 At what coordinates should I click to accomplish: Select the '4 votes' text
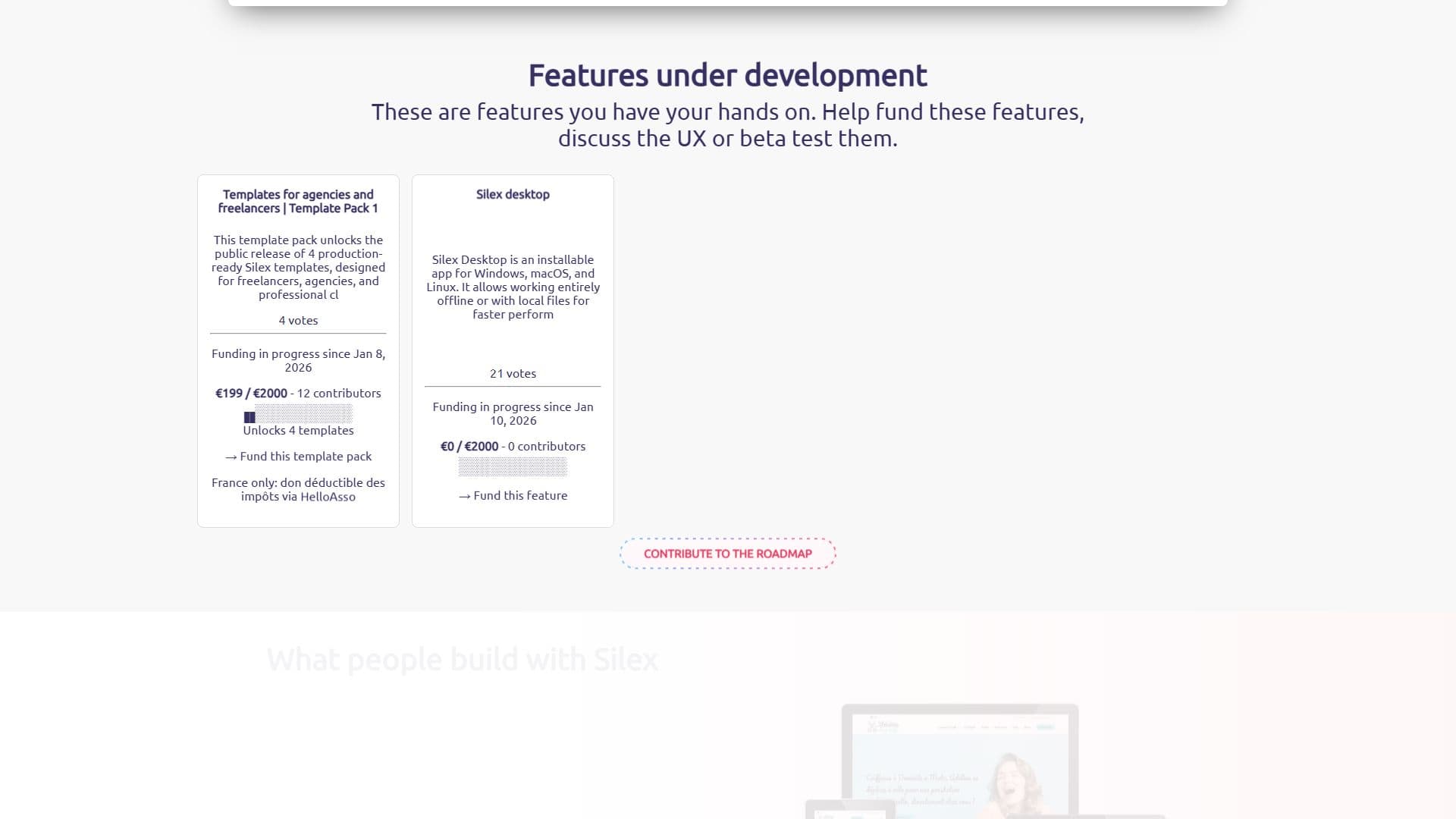click(298, 321)
